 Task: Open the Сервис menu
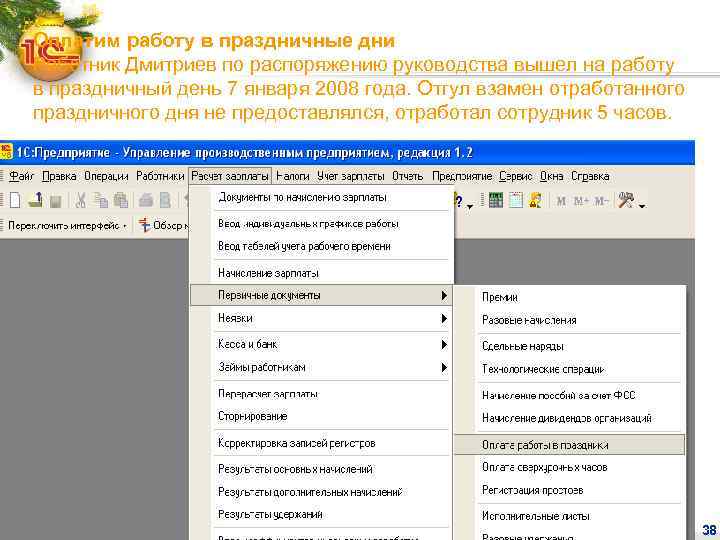pyautogui.click(x=516, y=176)
